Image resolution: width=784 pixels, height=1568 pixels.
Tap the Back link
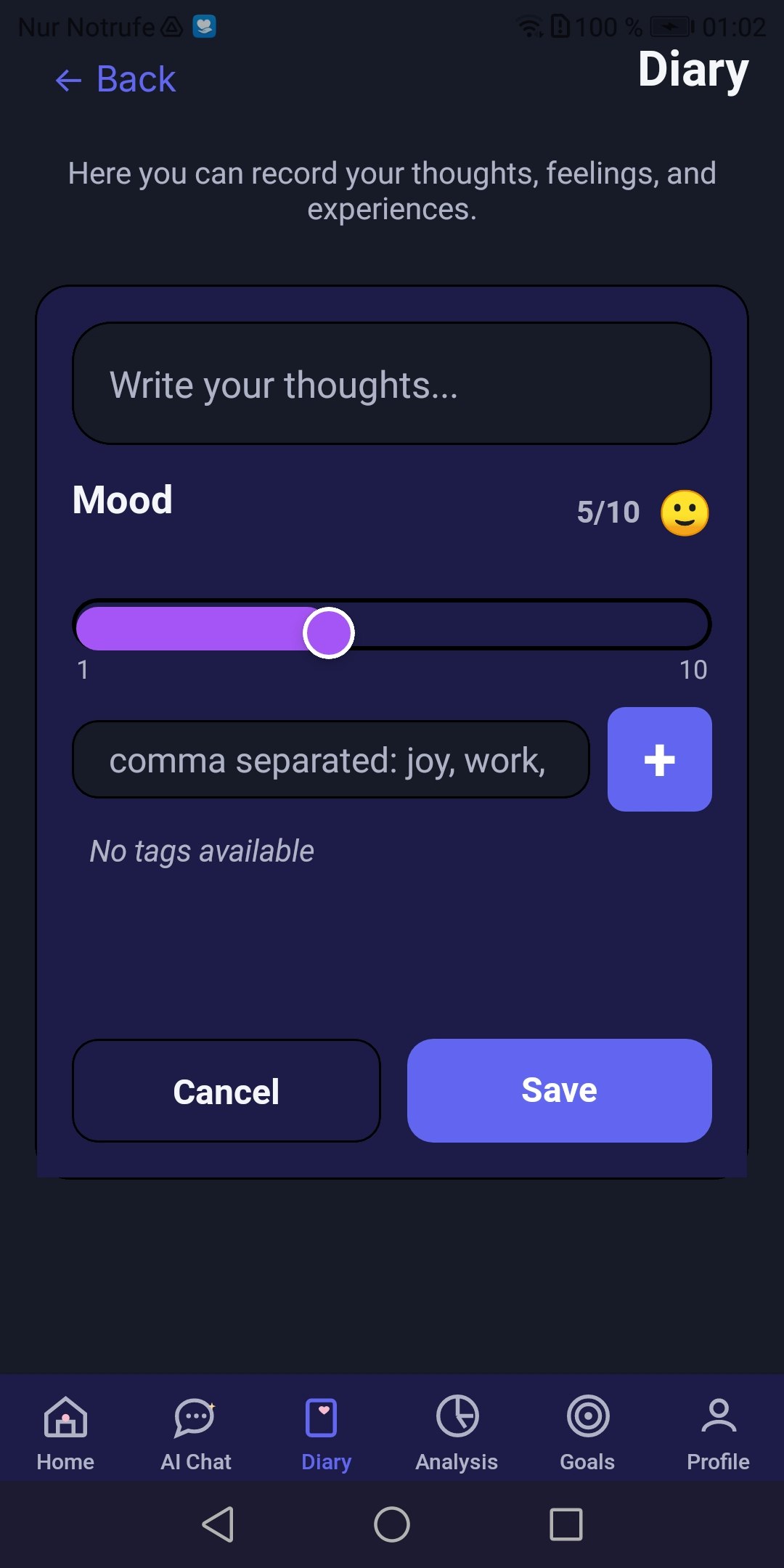click(x=116, y=78)
